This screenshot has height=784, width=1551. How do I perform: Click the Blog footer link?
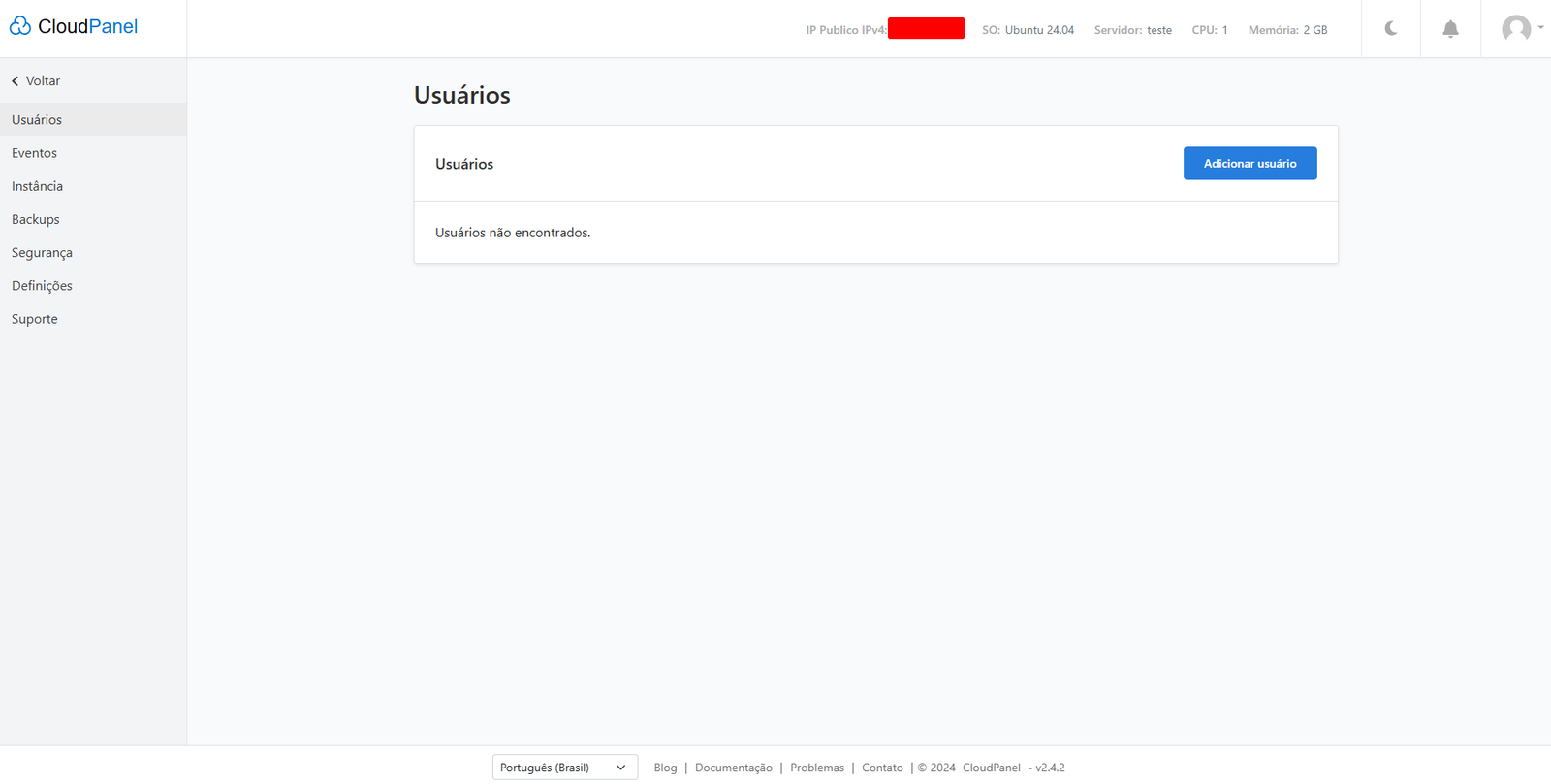click(665, 768)
